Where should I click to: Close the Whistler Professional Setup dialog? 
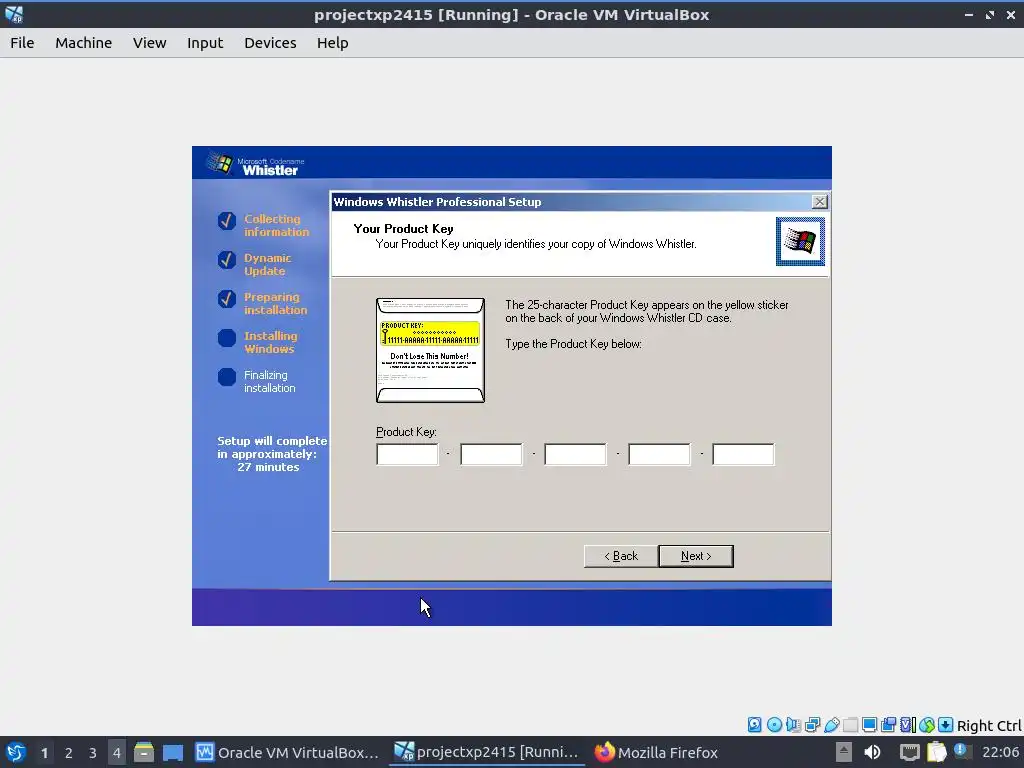tap(820, 202)
